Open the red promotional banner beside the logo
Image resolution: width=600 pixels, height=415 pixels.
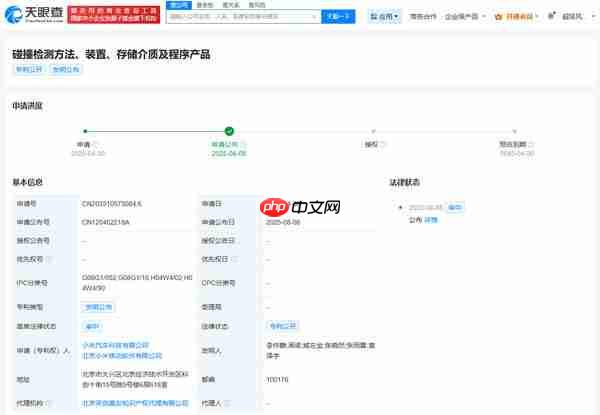(114, 15)
